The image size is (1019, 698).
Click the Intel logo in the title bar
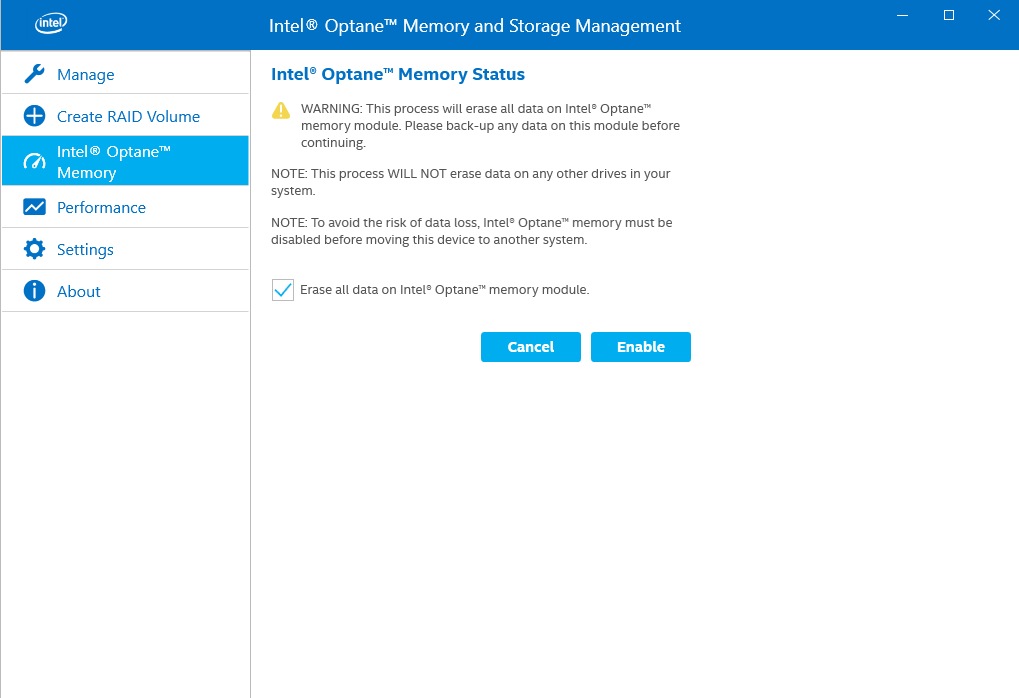click(x=49, y=22)
